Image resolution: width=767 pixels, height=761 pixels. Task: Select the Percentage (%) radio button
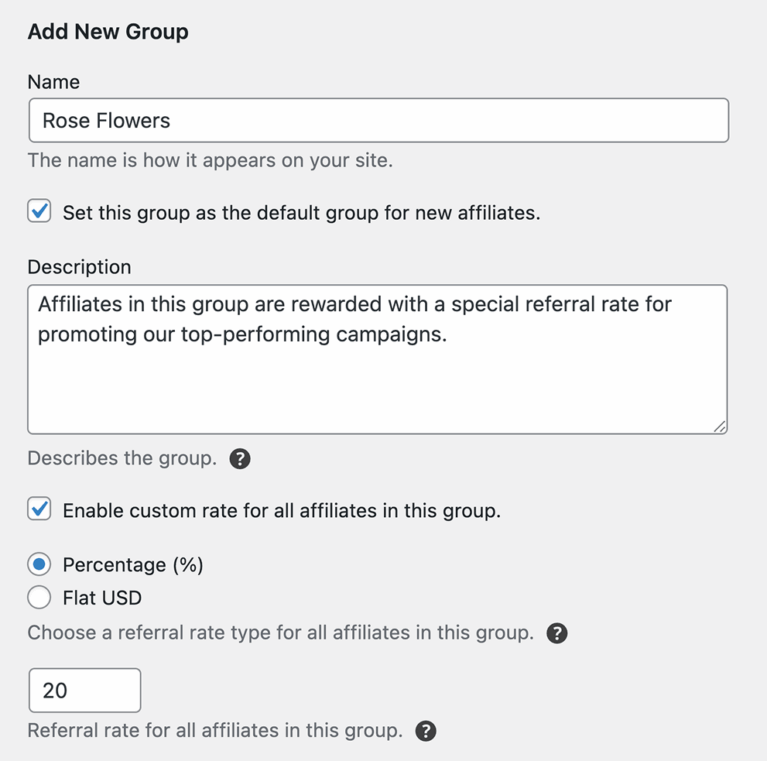[x=39, y=564]
